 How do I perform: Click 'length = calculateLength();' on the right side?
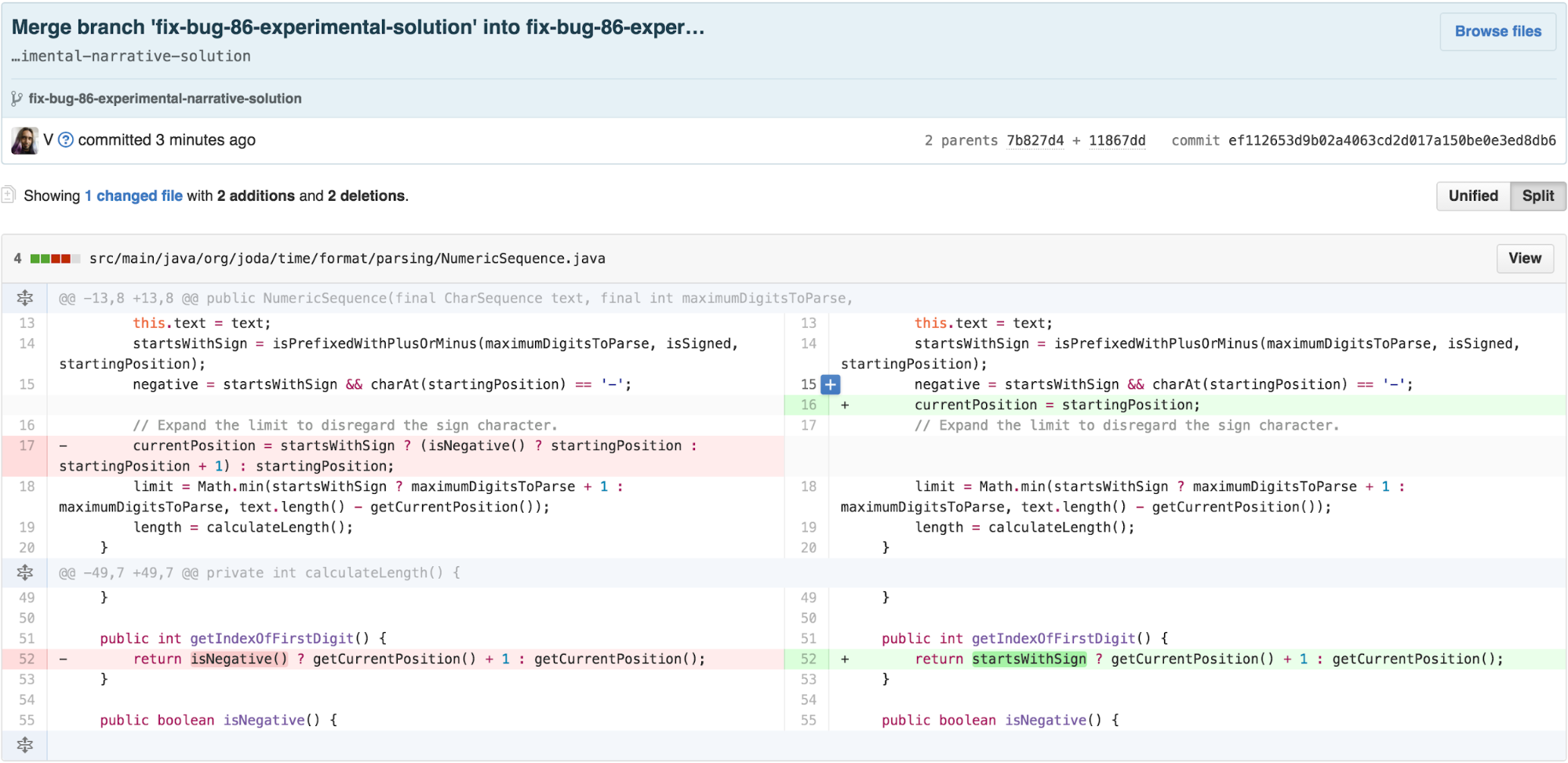tap(1024, 527)
